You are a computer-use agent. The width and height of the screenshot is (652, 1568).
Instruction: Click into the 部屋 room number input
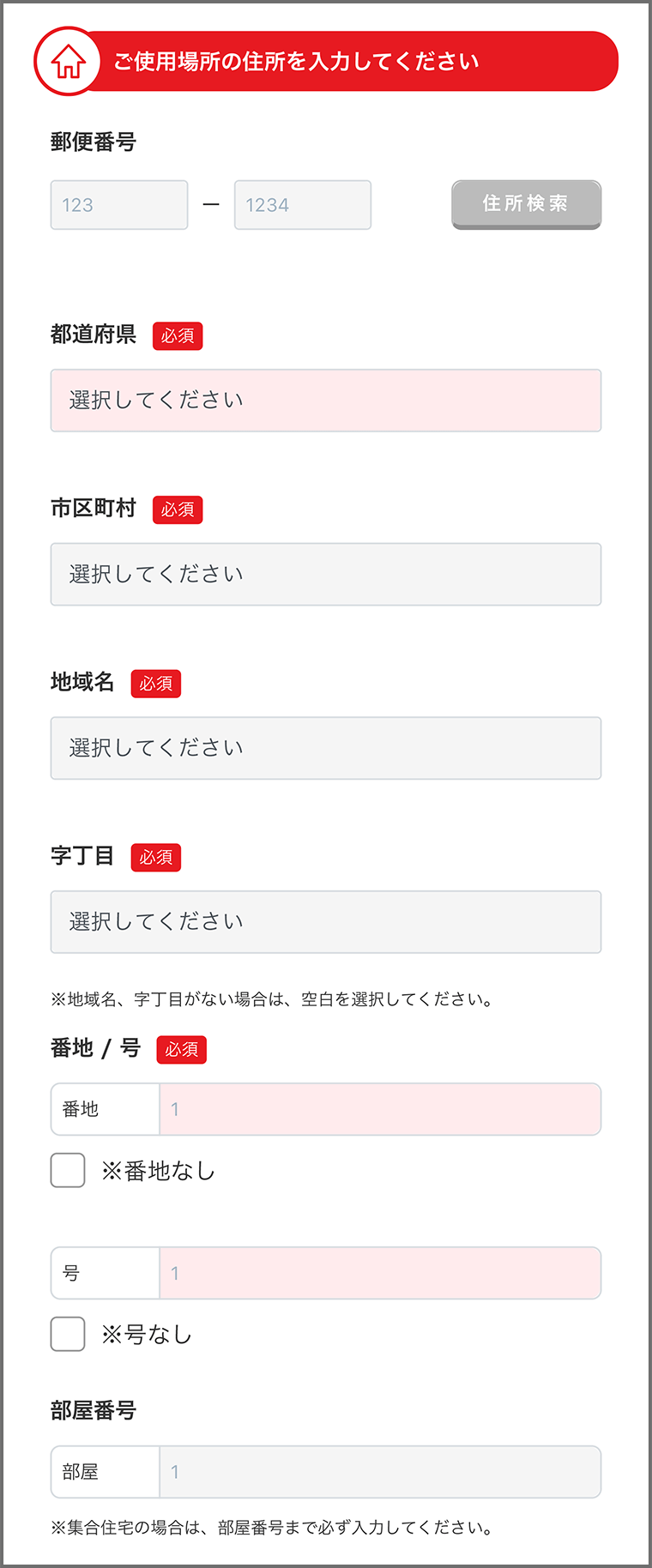pos(380,1472)
